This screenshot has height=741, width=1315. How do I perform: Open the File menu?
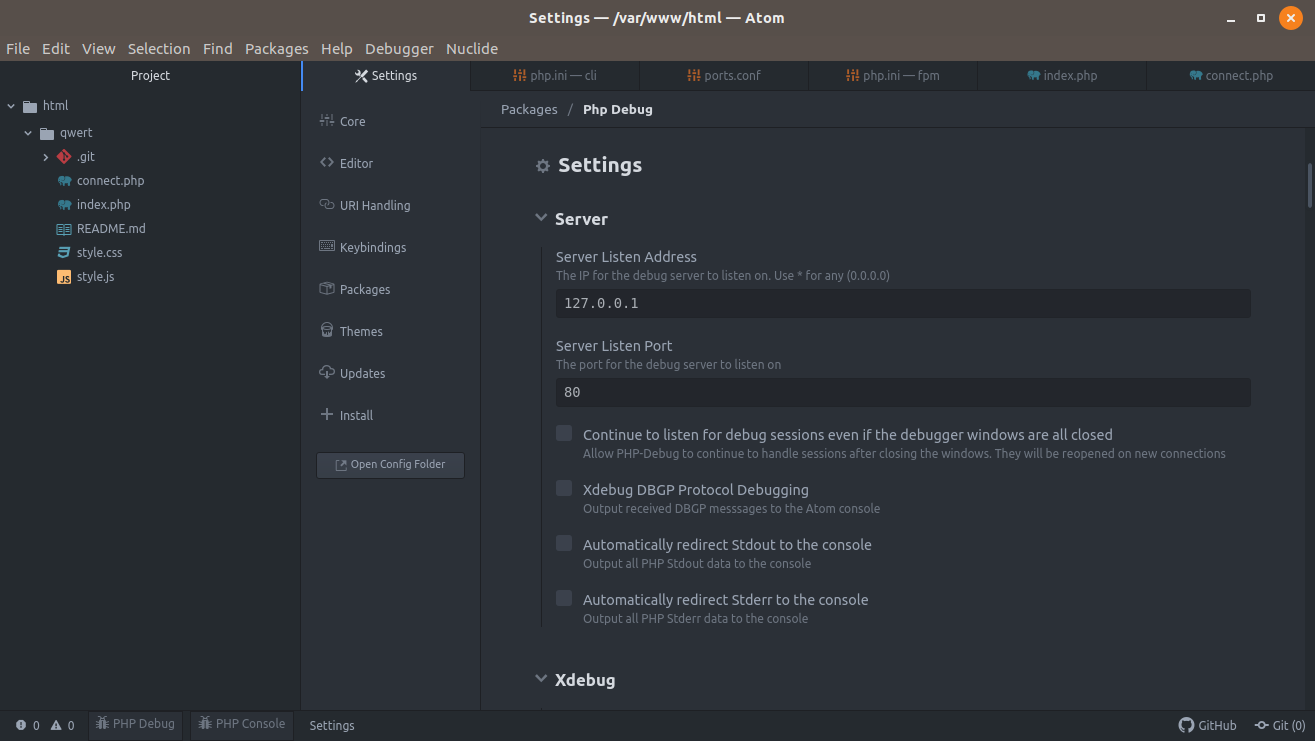tap(18, 48)
